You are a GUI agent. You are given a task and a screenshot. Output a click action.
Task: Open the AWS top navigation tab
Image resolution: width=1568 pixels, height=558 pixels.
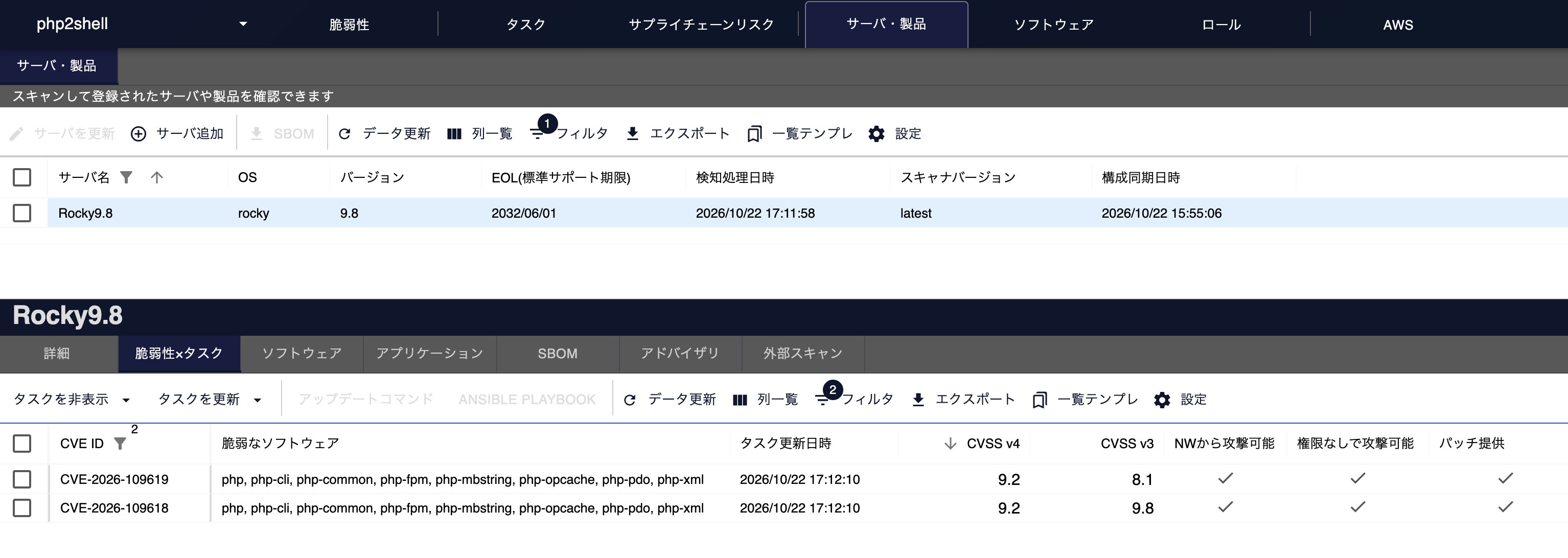tap(1398, 25)
